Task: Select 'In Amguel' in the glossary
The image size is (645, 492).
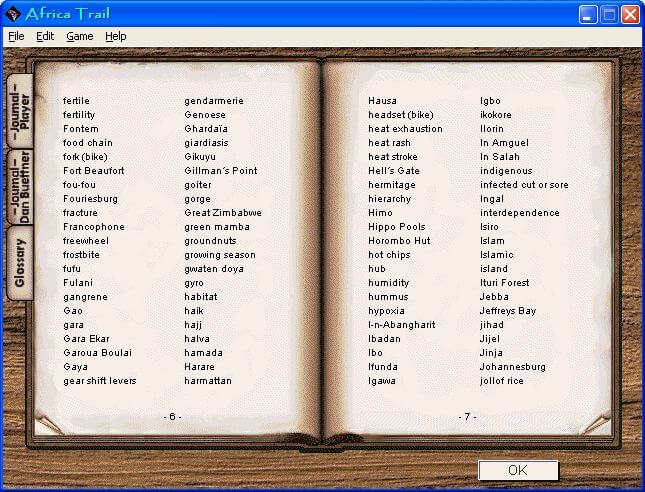Action: (504, 143)
